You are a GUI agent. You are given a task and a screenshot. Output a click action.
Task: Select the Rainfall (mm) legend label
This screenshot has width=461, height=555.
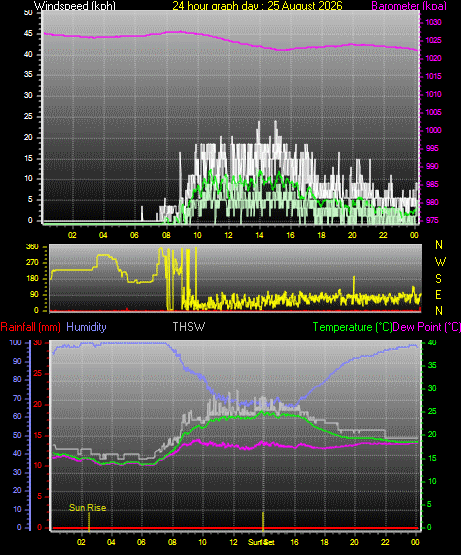(30, 327)
